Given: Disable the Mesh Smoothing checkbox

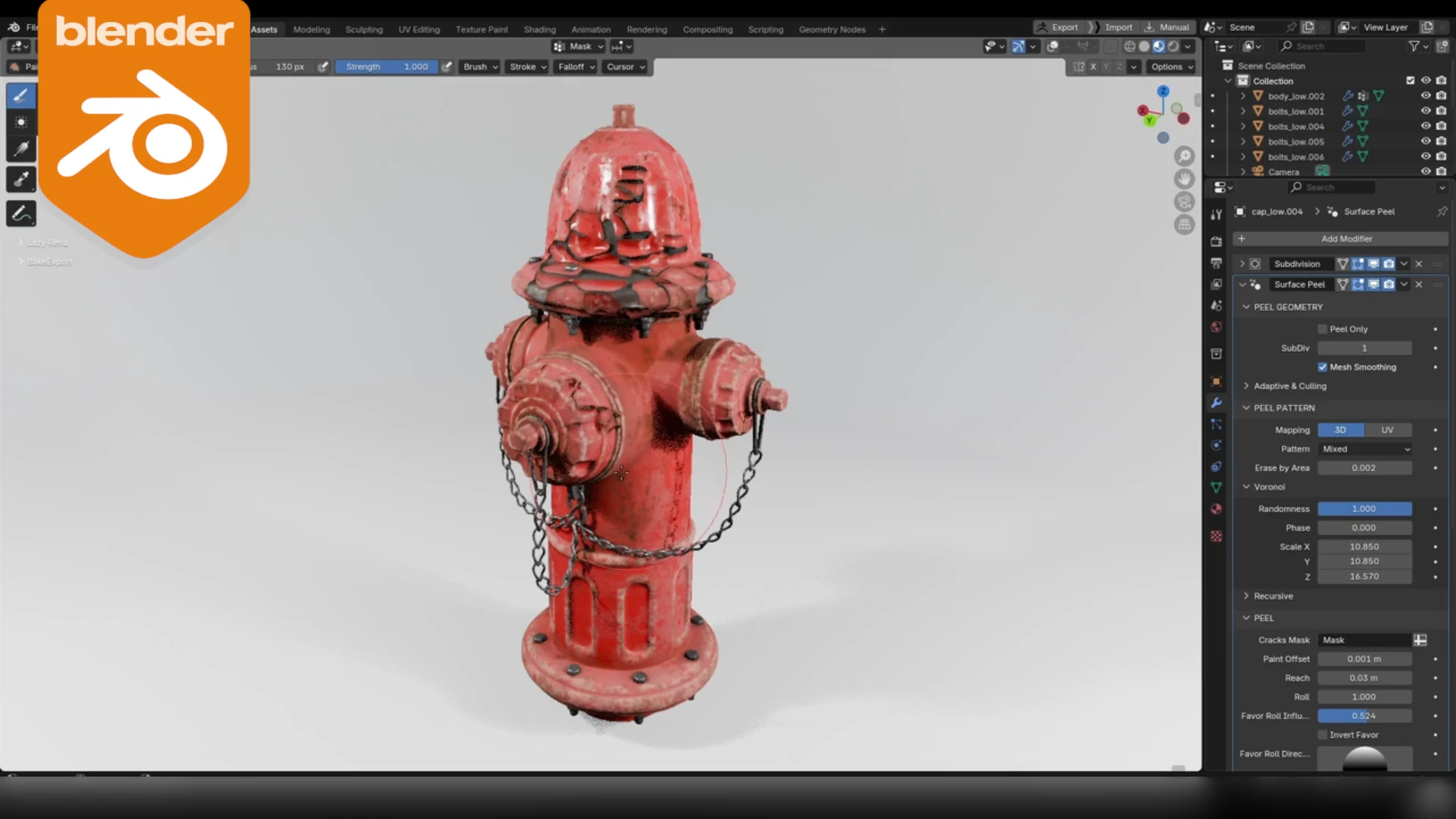Looking at the screenshot, I should pos(1323,367).
